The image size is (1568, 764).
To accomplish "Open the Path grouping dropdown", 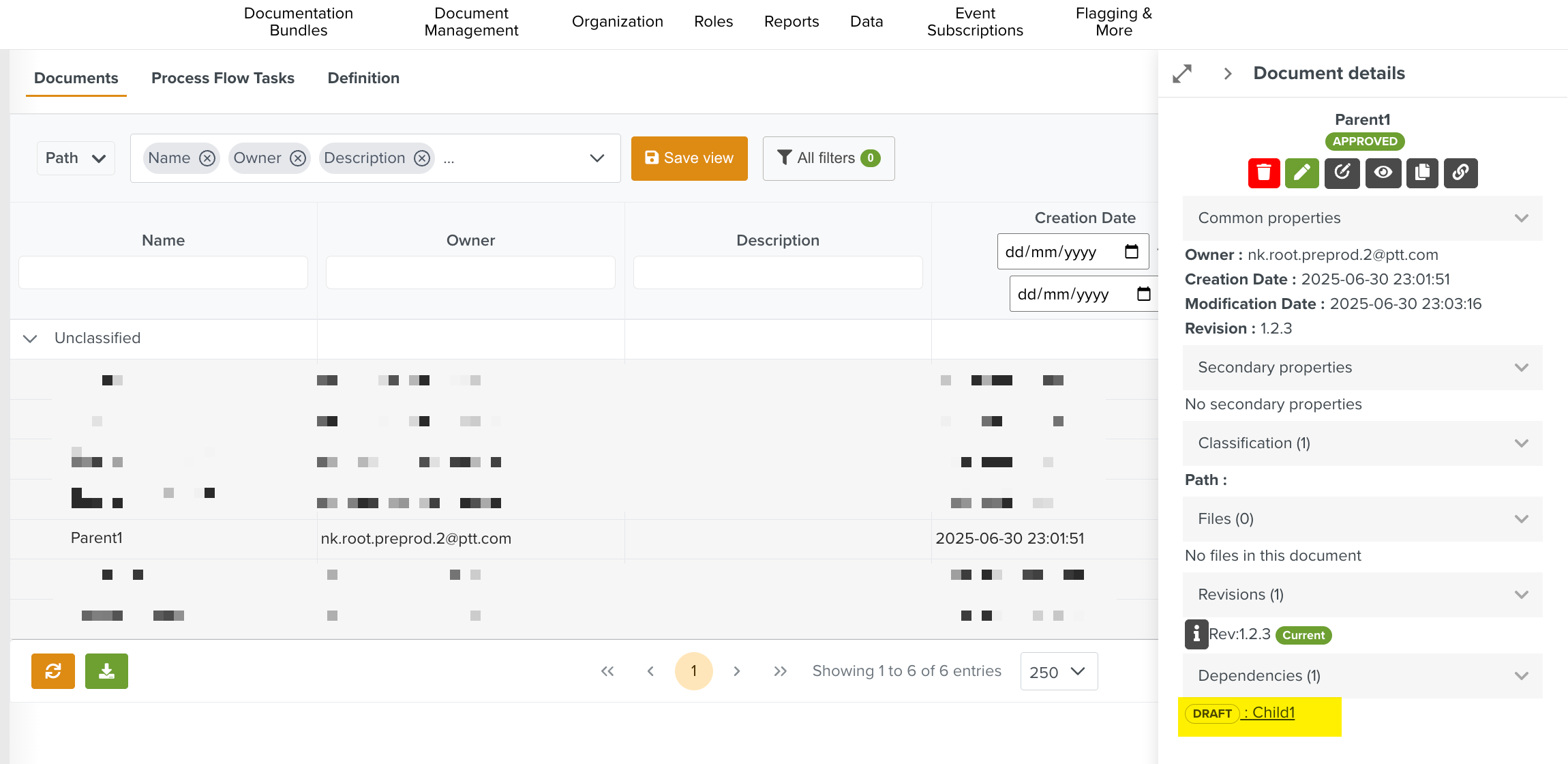I will [76, 158].
